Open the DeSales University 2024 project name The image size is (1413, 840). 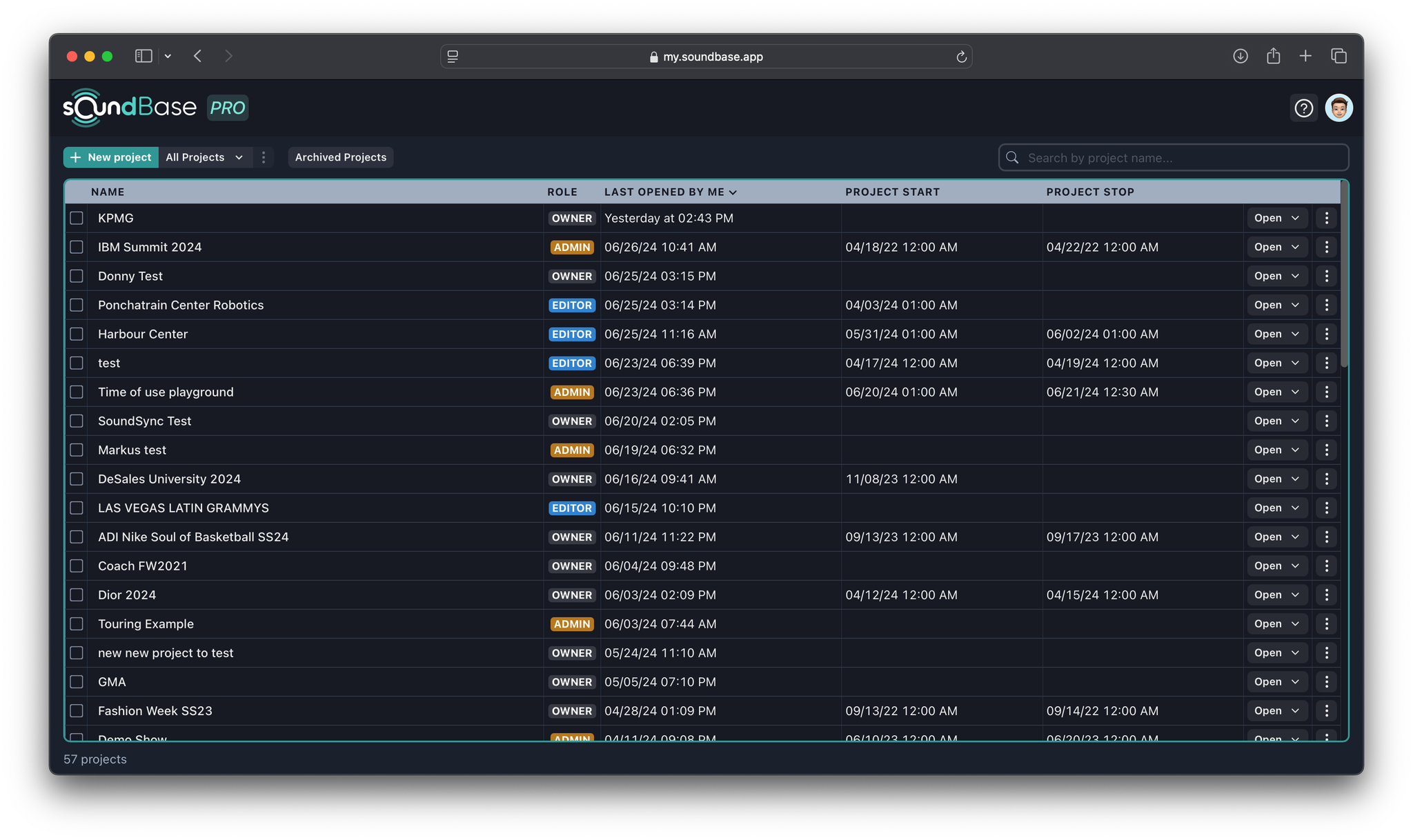click(x=169, y=479)
